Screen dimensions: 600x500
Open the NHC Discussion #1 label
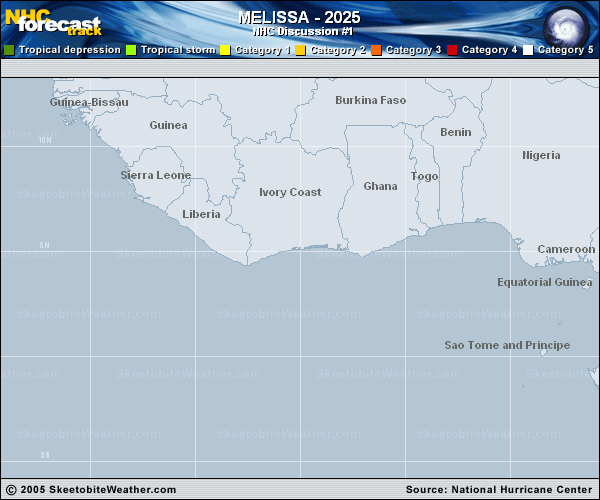tap(300, 31)
